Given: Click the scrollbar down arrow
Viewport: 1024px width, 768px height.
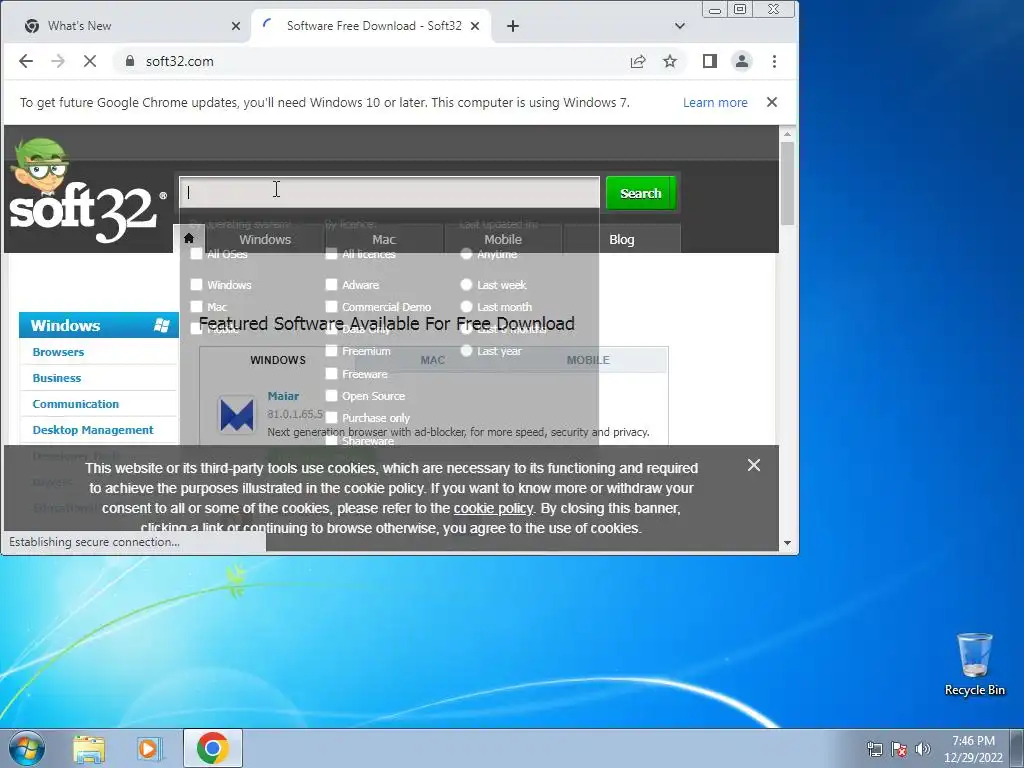Looking at the screenshot, I should [787, 543].
